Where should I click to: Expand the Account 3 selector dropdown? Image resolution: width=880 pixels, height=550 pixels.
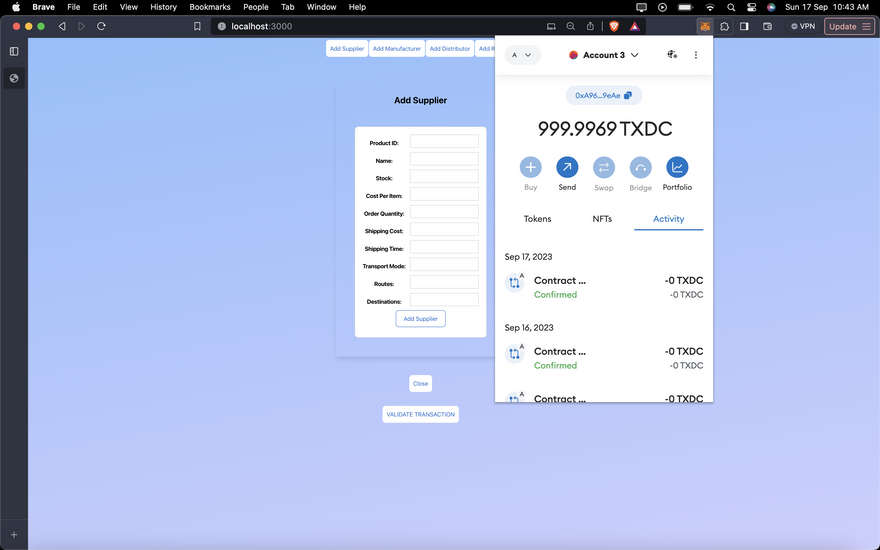pos(604,55)
